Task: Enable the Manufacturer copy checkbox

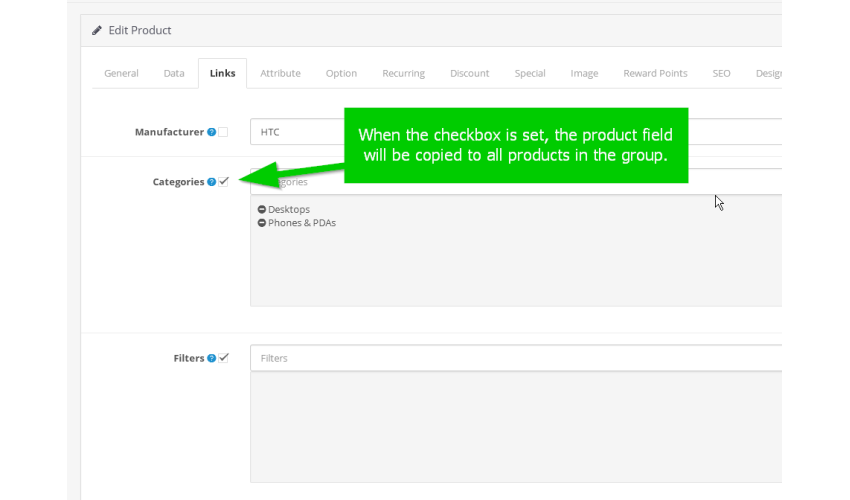Action: (x=223, y=132)
